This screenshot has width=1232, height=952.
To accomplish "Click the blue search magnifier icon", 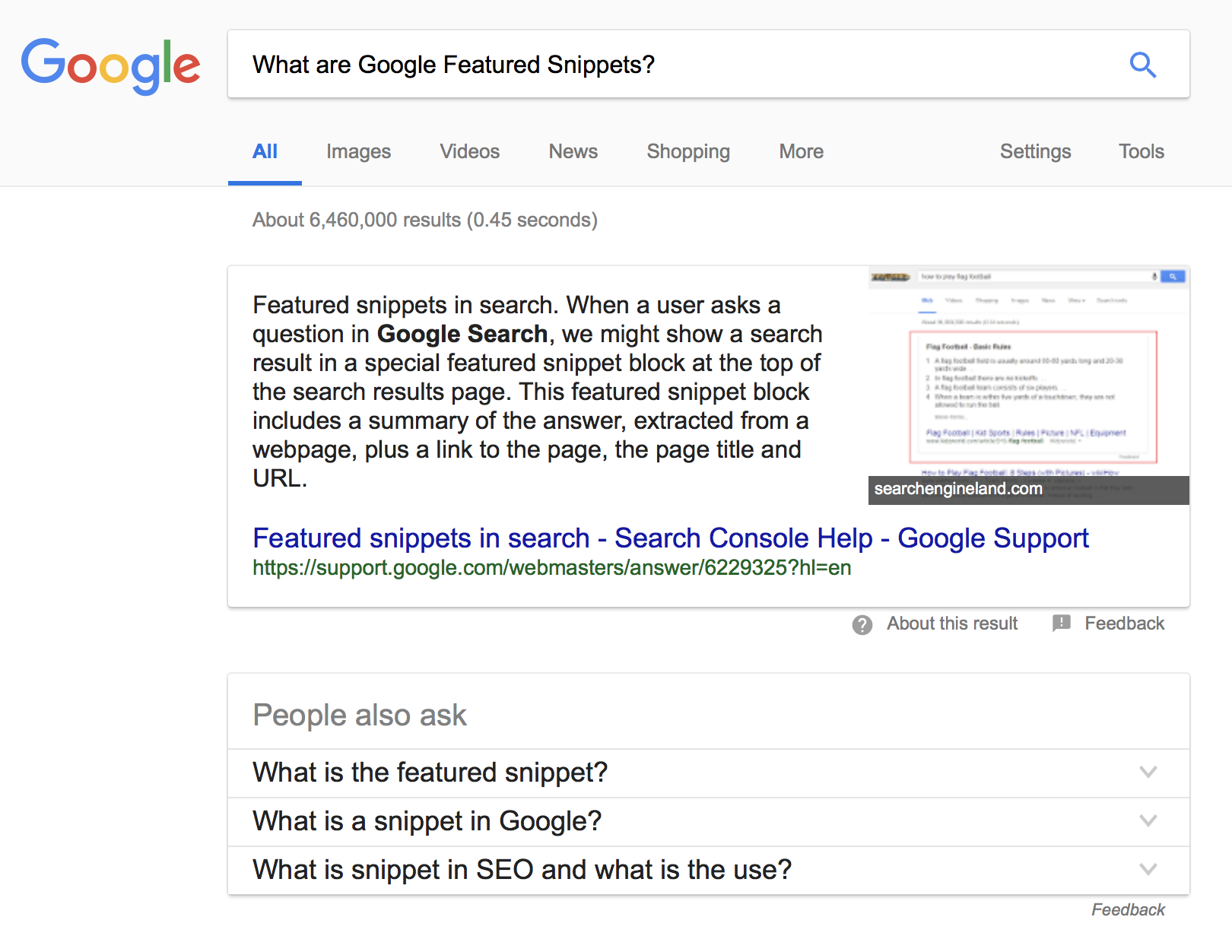I will click(x=1142, y=65).
